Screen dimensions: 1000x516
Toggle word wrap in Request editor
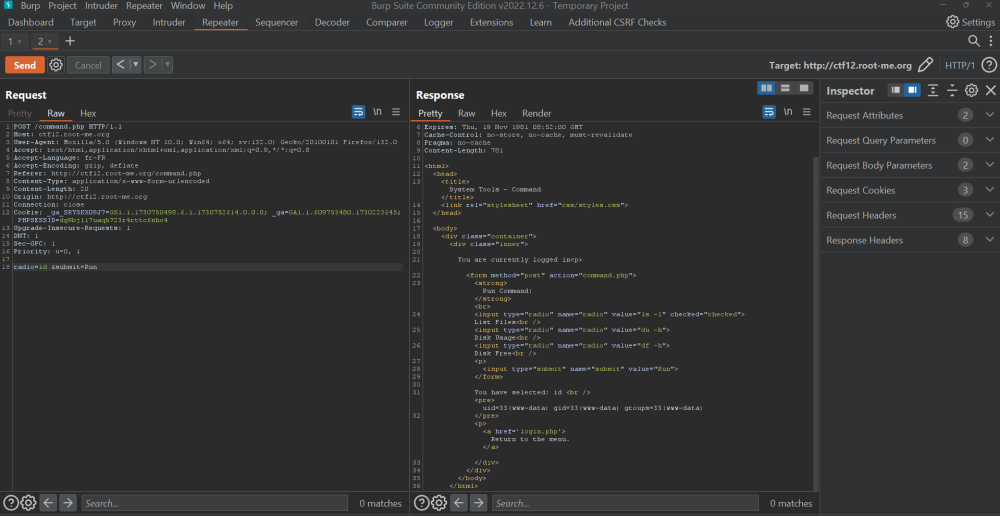(x=358, y=112)
